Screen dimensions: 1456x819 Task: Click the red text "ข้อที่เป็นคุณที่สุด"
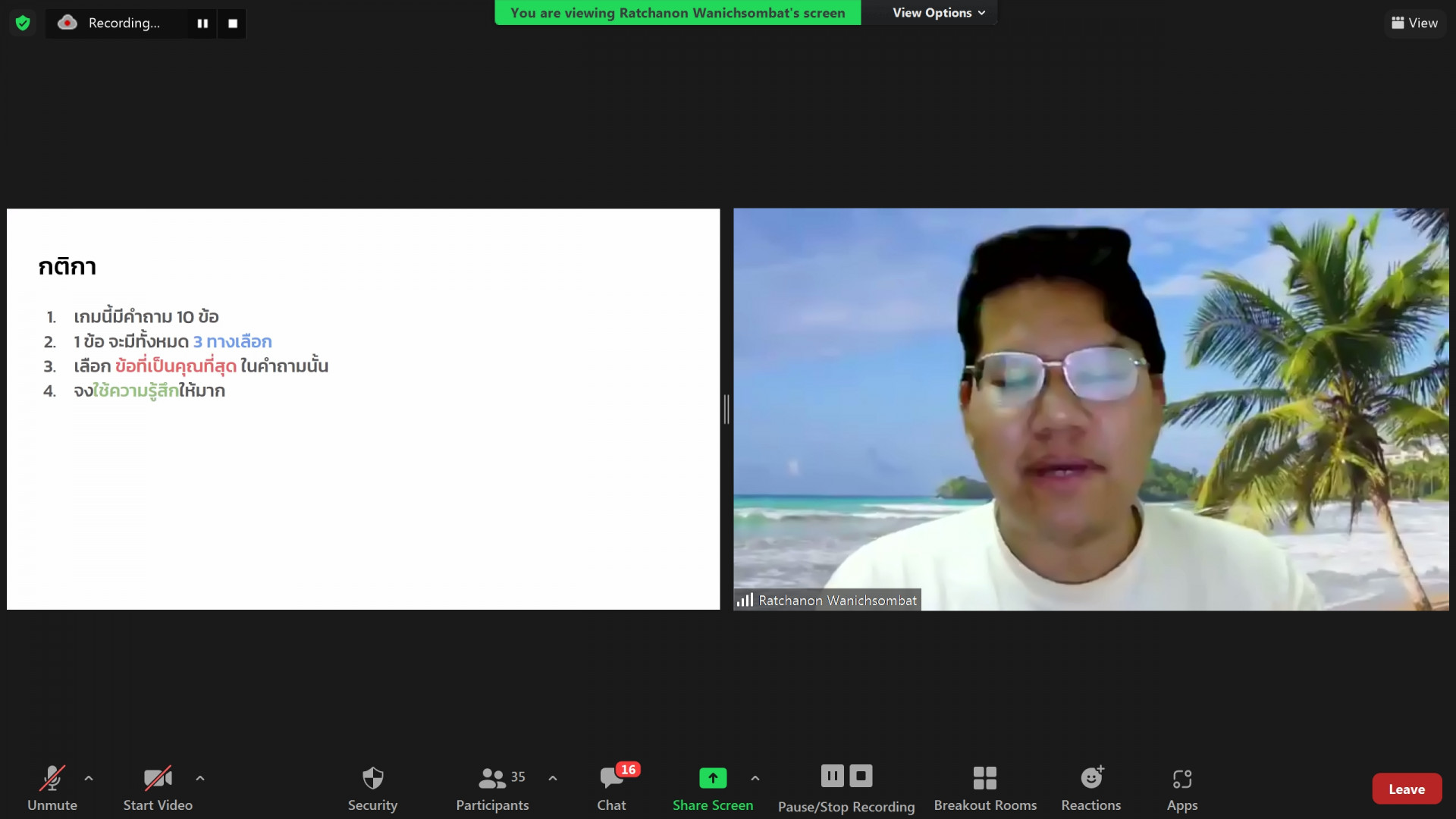tap(176, 366)
